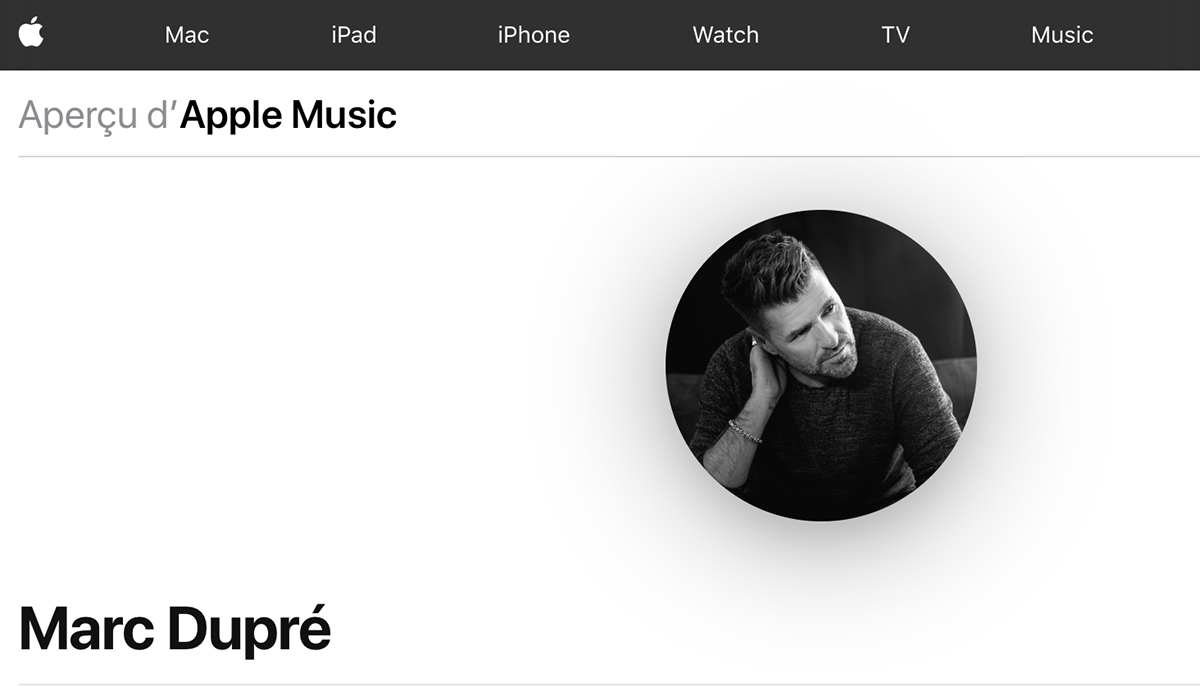Open the Watch navigation link

click(726, 35)
